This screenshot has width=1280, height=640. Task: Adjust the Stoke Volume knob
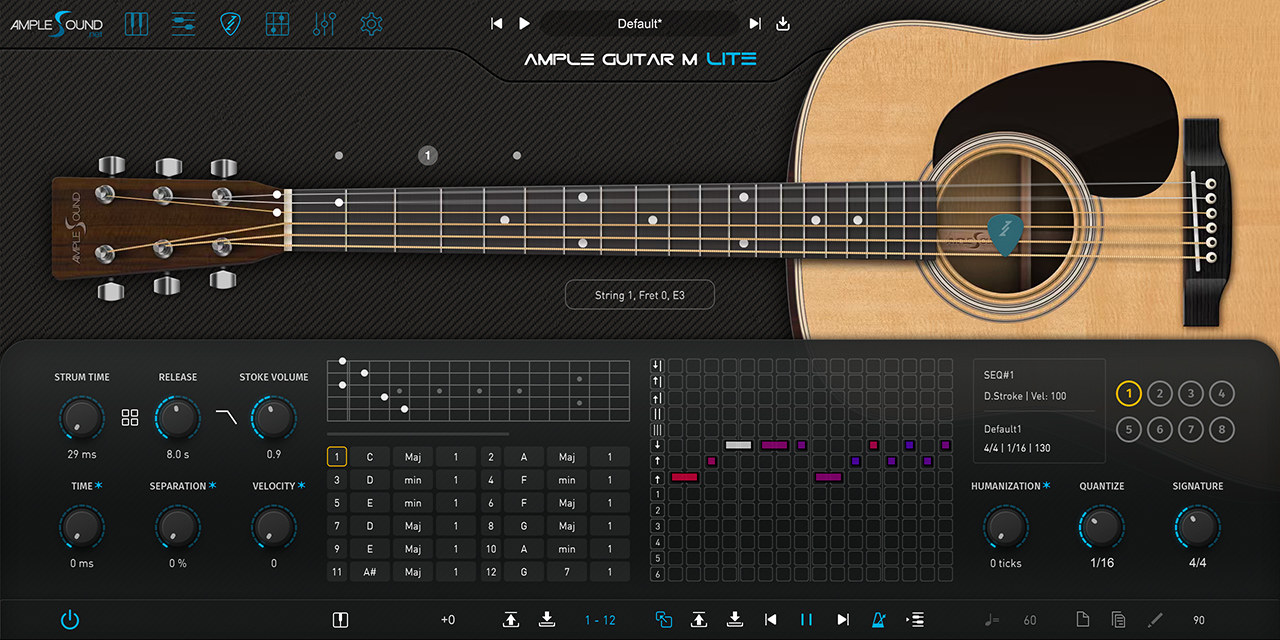point(273,417)
